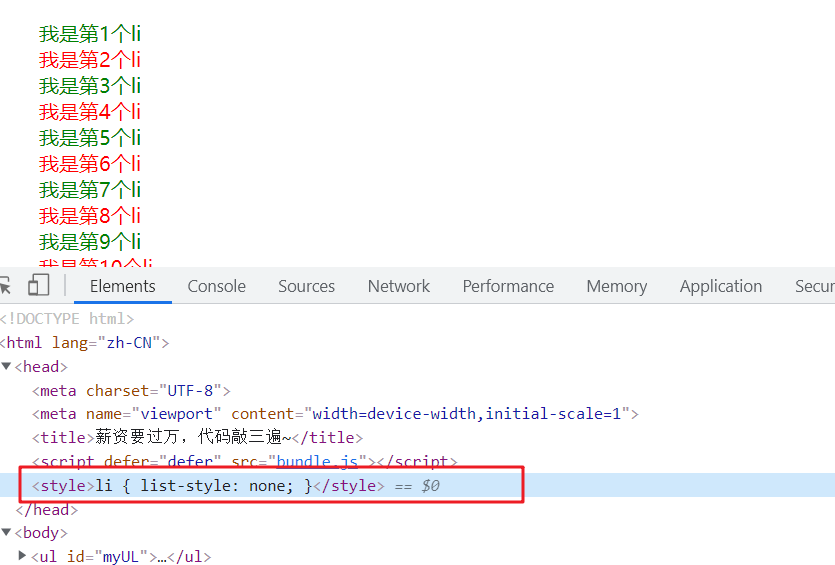Switch to the Application tab
The width and height of the screenshot is (835, 565).
pos(721,286)
